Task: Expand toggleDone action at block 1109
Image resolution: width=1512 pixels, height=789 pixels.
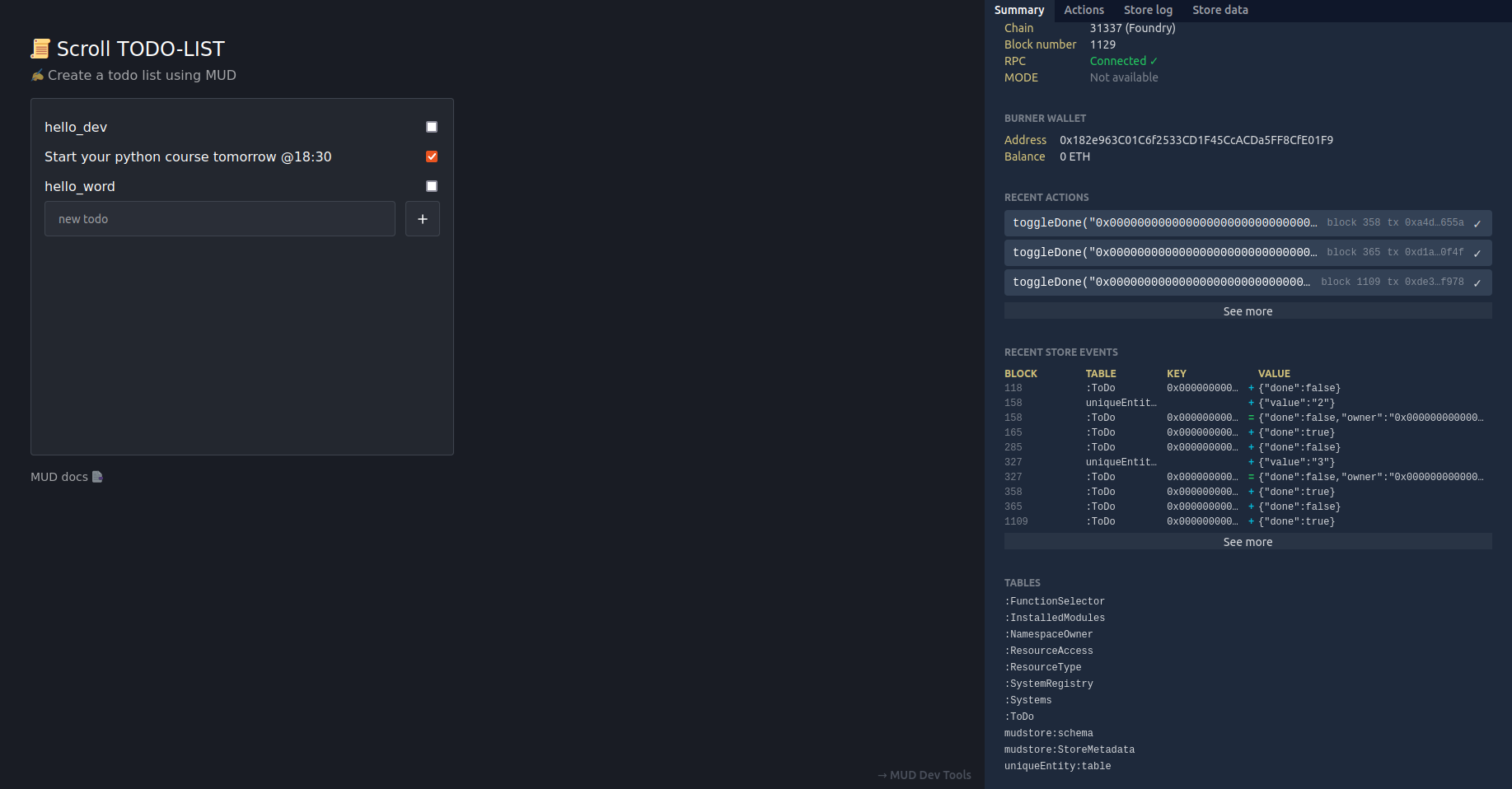Action: click(1248, 282)
